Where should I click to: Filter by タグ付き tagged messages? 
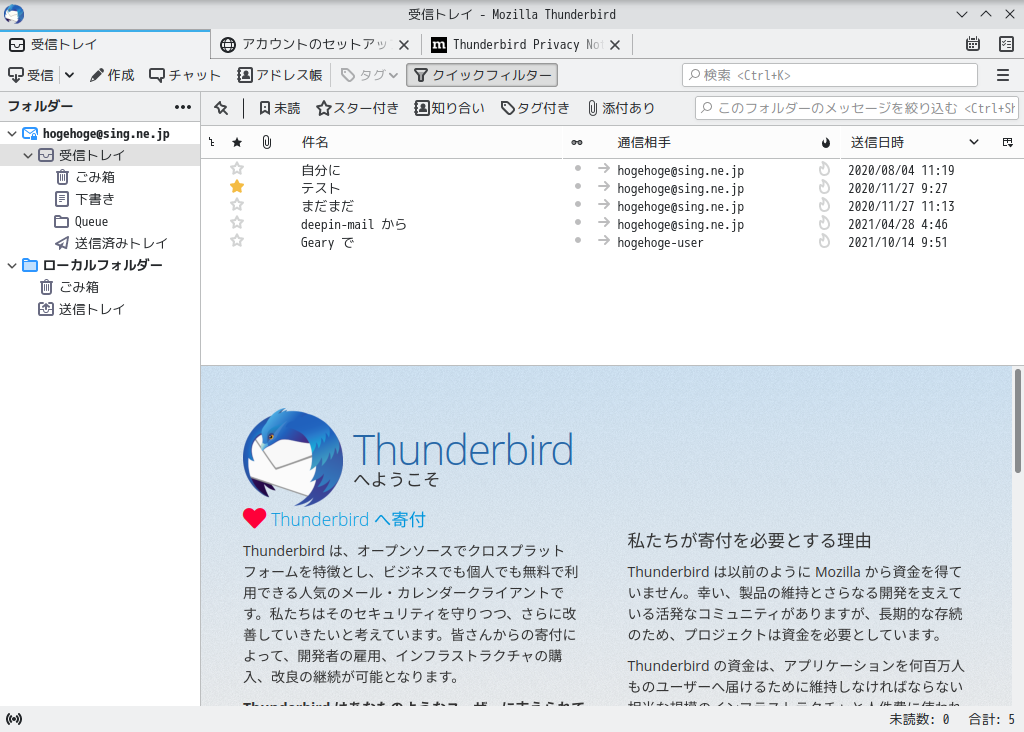535,108
